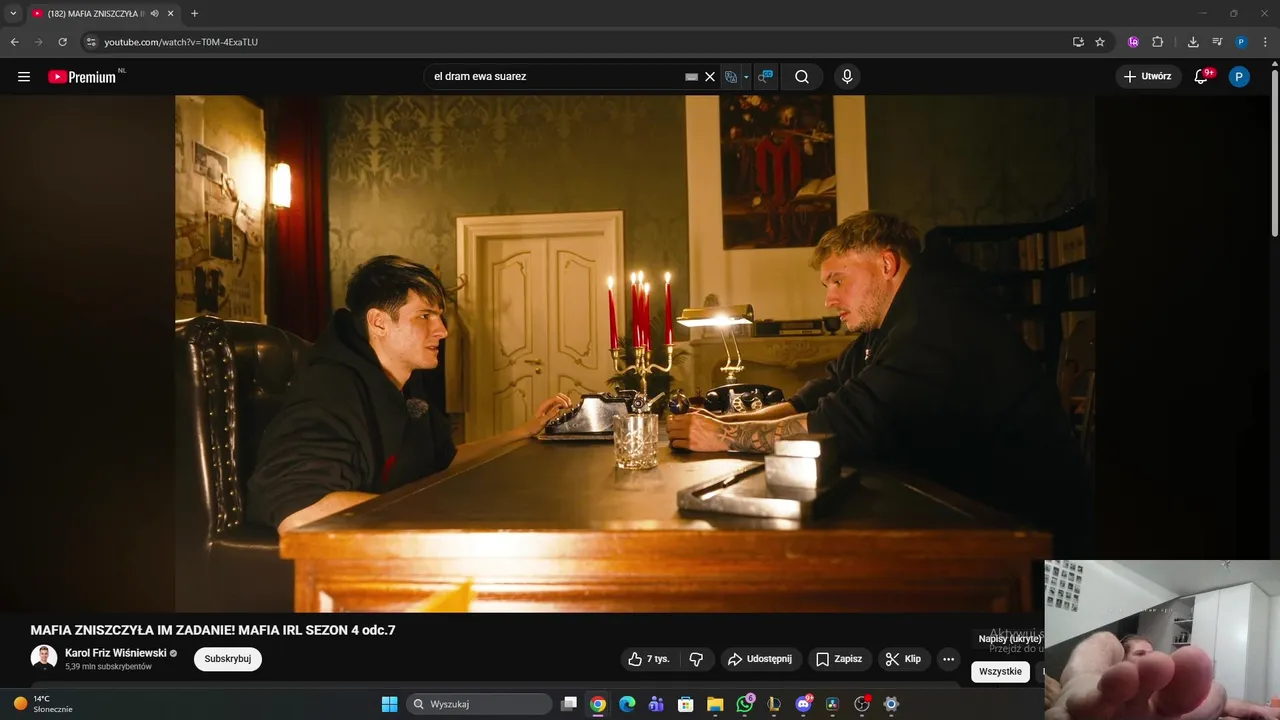Open Chrome extensions puzzle menu

coord(1158,42)
